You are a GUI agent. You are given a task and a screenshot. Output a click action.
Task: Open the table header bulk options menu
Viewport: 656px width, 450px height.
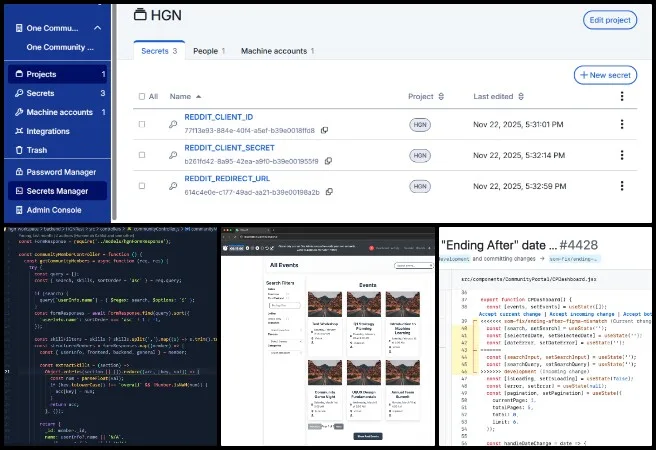click(x=622, y=96)
